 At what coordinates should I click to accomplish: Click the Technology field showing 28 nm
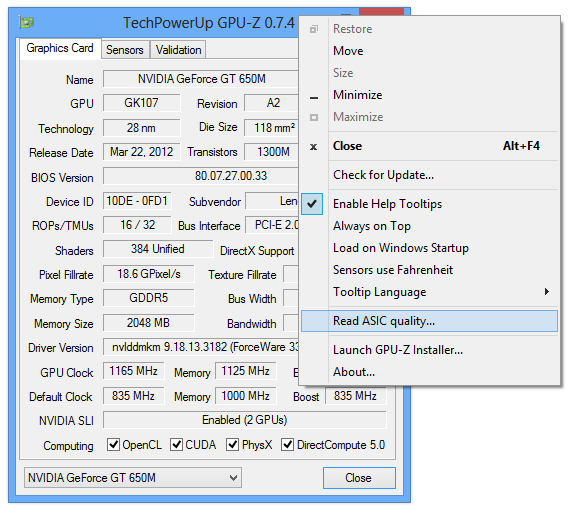pos(142,128)
